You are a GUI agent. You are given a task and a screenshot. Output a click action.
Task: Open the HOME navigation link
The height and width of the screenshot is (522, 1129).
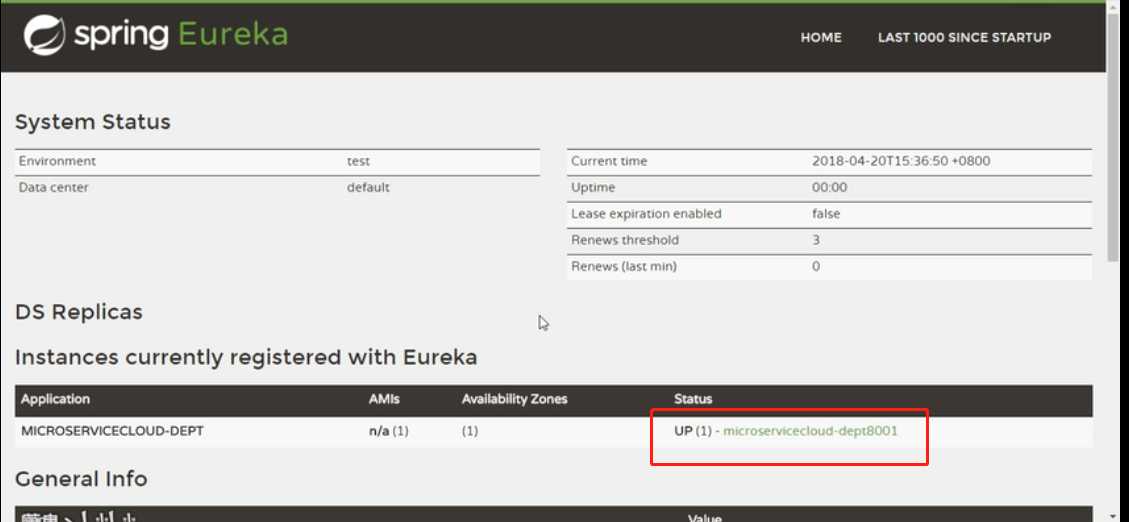click(x=821, y=37)
